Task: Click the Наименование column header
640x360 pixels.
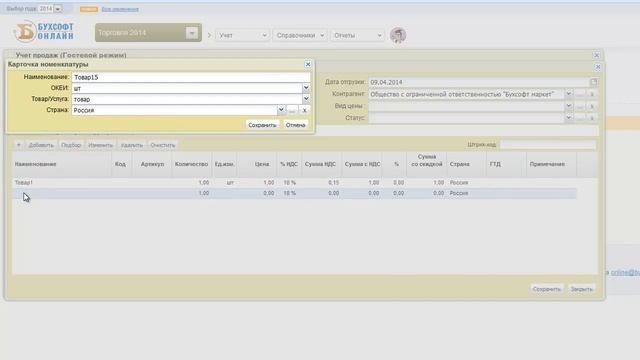Action: (x=62, y=164)
